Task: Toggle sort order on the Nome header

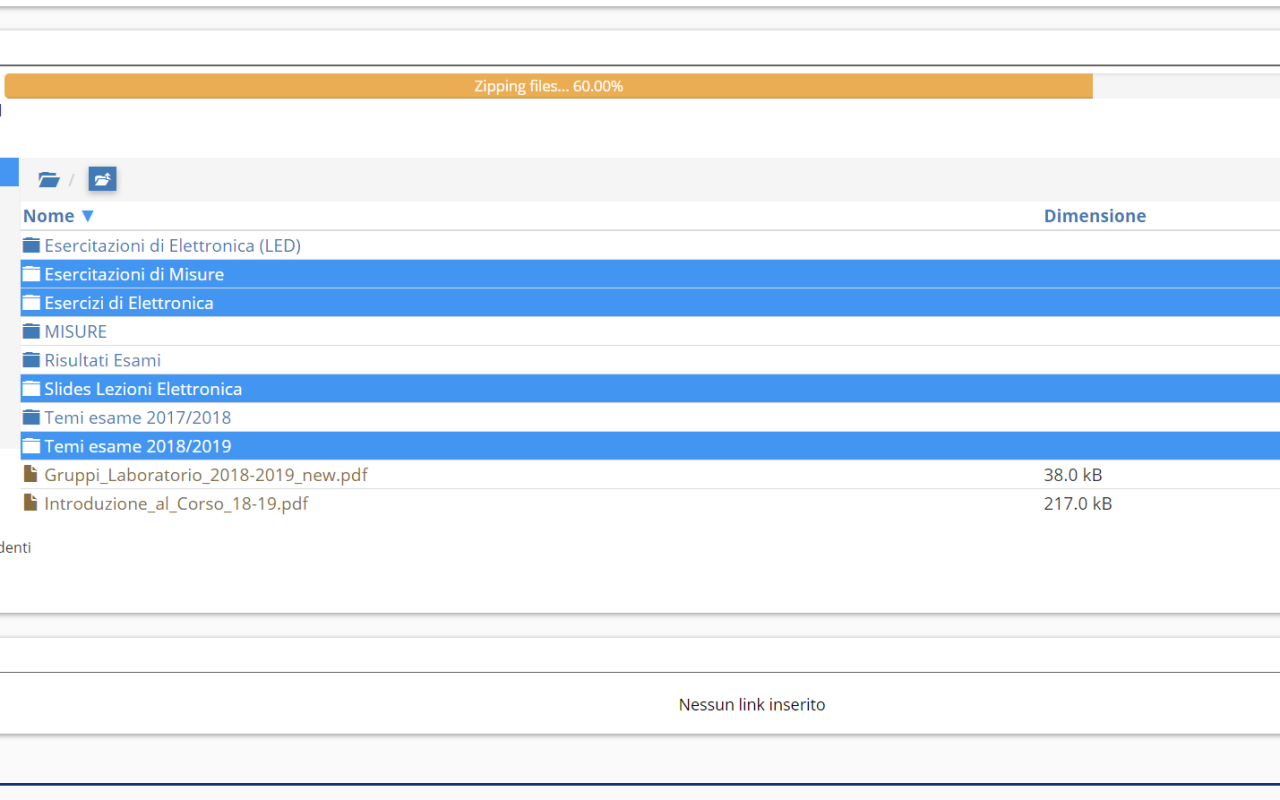Action: coord(50,215)
